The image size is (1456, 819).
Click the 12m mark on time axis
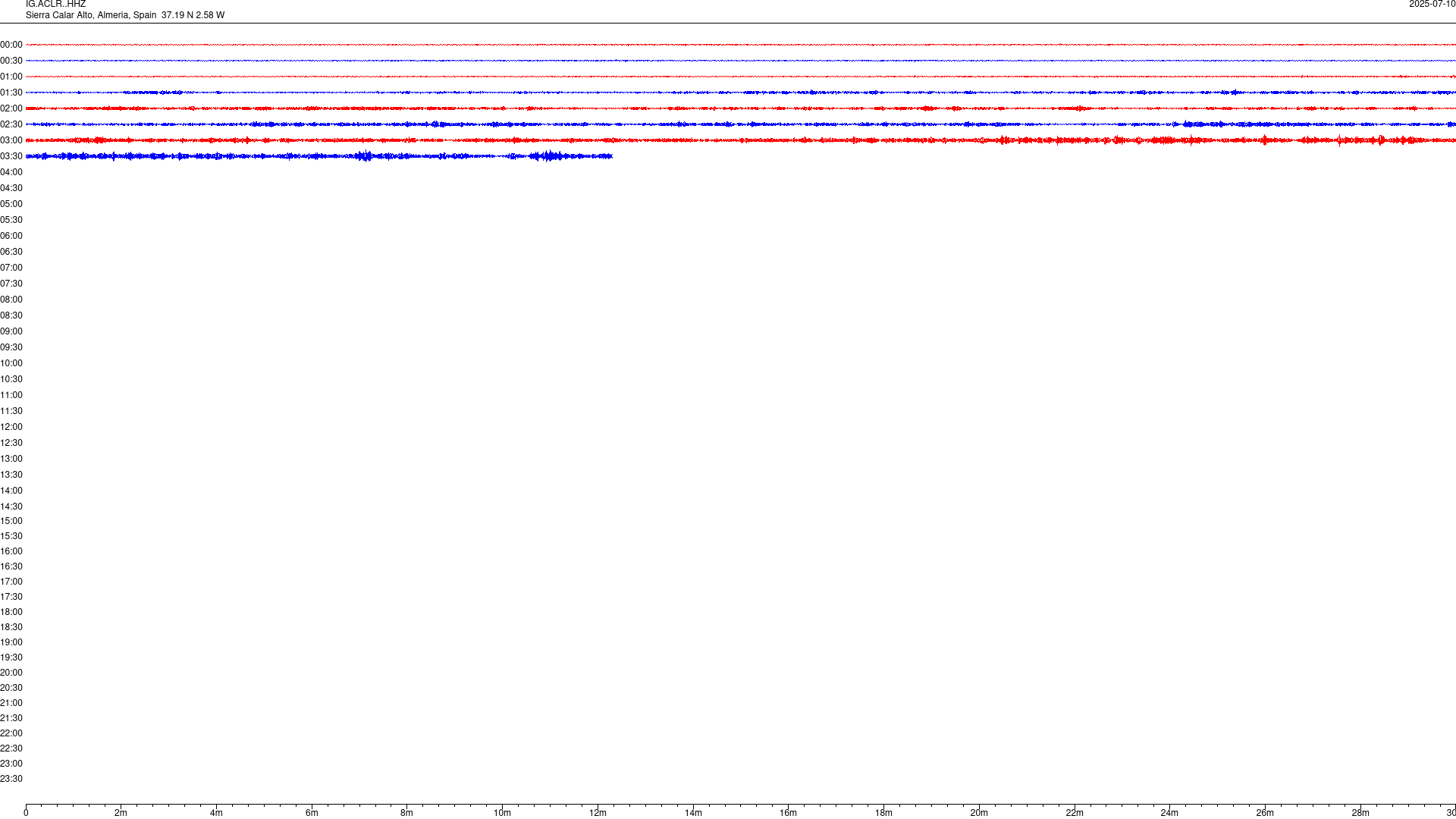coord(598,813)
